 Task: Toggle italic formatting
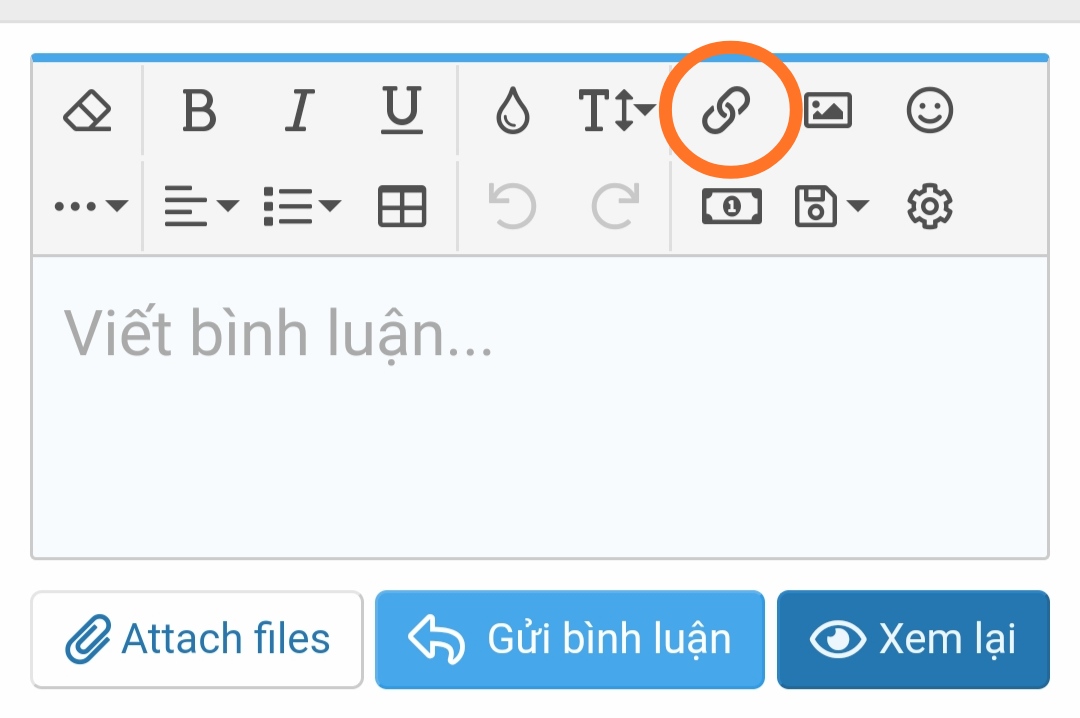(x=299, y=110)
